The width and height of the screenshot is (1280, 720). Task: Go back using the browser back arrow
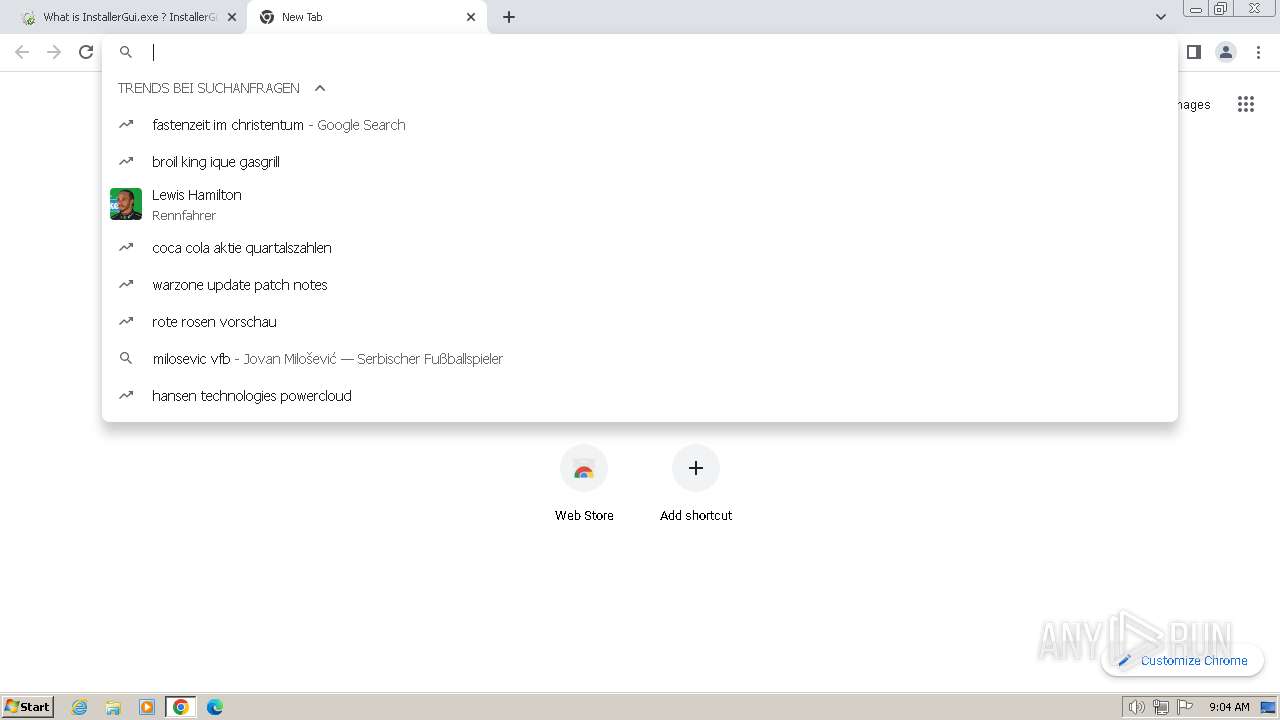[22, 52]
